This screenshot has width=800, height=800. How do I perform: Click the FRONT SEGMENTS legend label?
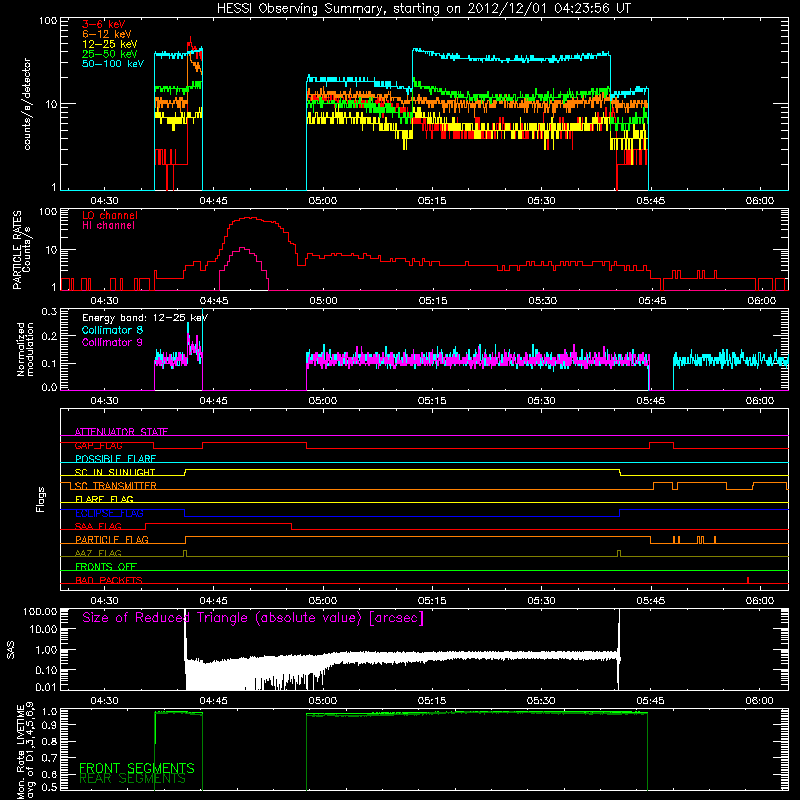pyautogui.click(x=137, y=768)
